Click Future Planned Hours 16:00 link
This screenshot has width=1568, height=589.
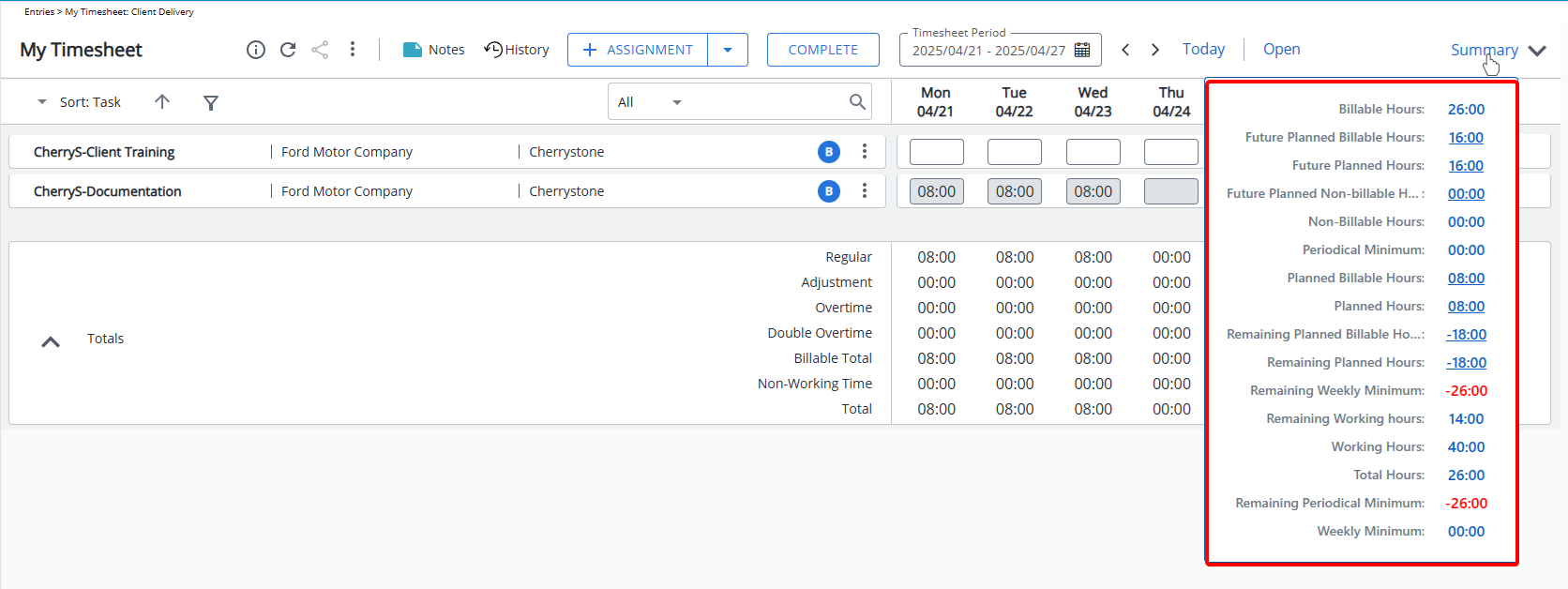1466,165
